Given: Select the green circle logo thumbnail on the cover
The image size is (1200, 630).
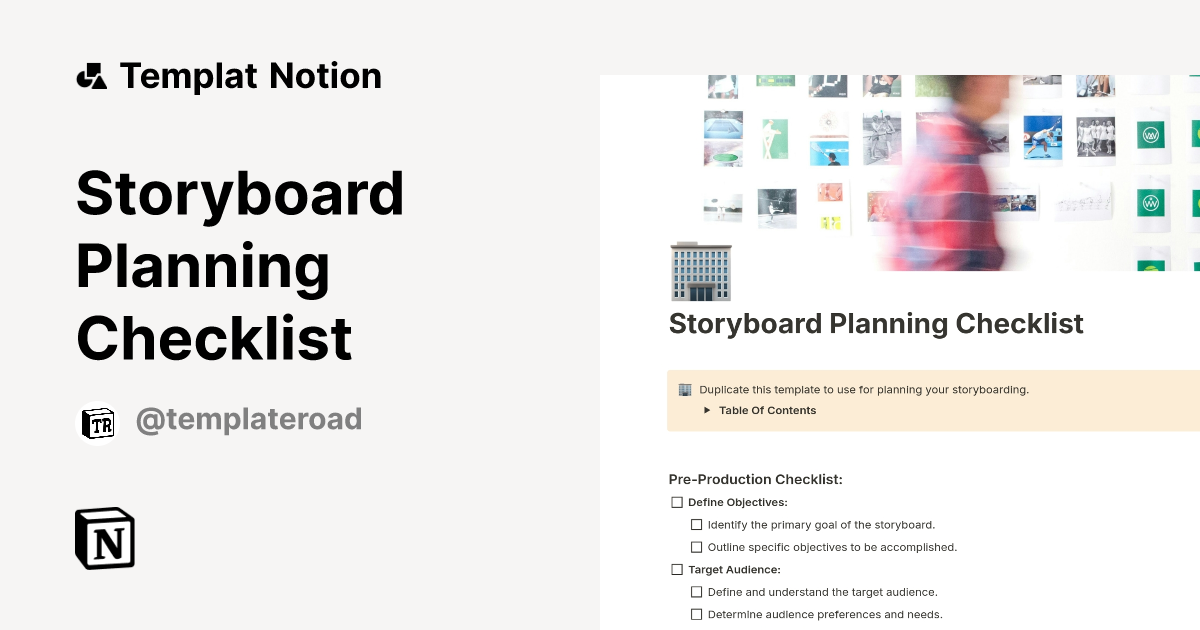Looking at the screenshot, I should click(x=1150, y=201).
